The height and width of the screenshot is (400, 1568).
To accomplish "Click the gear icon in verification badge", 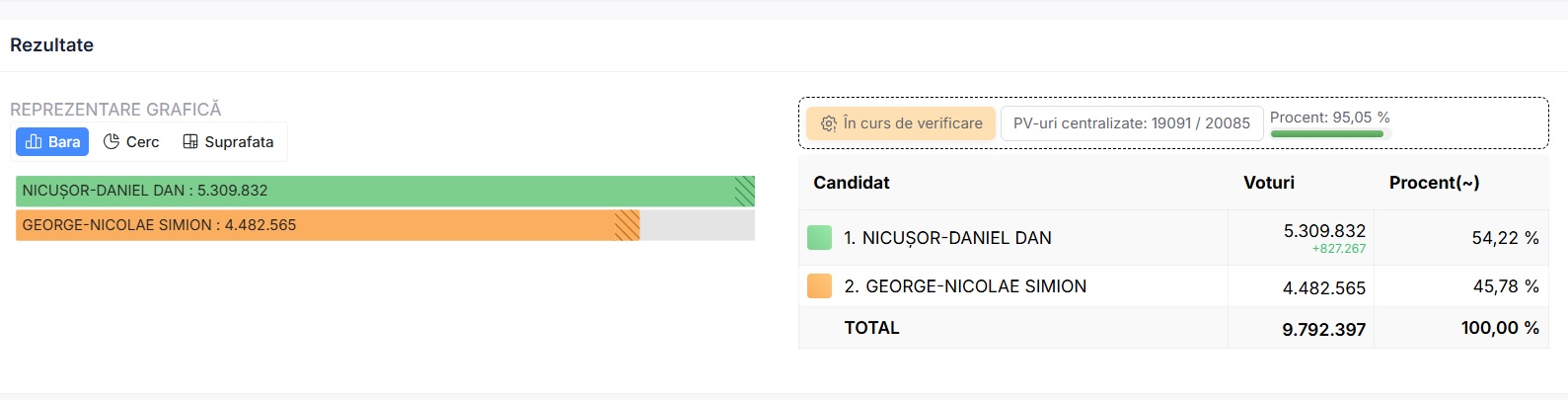I will [x=829, y=123].
